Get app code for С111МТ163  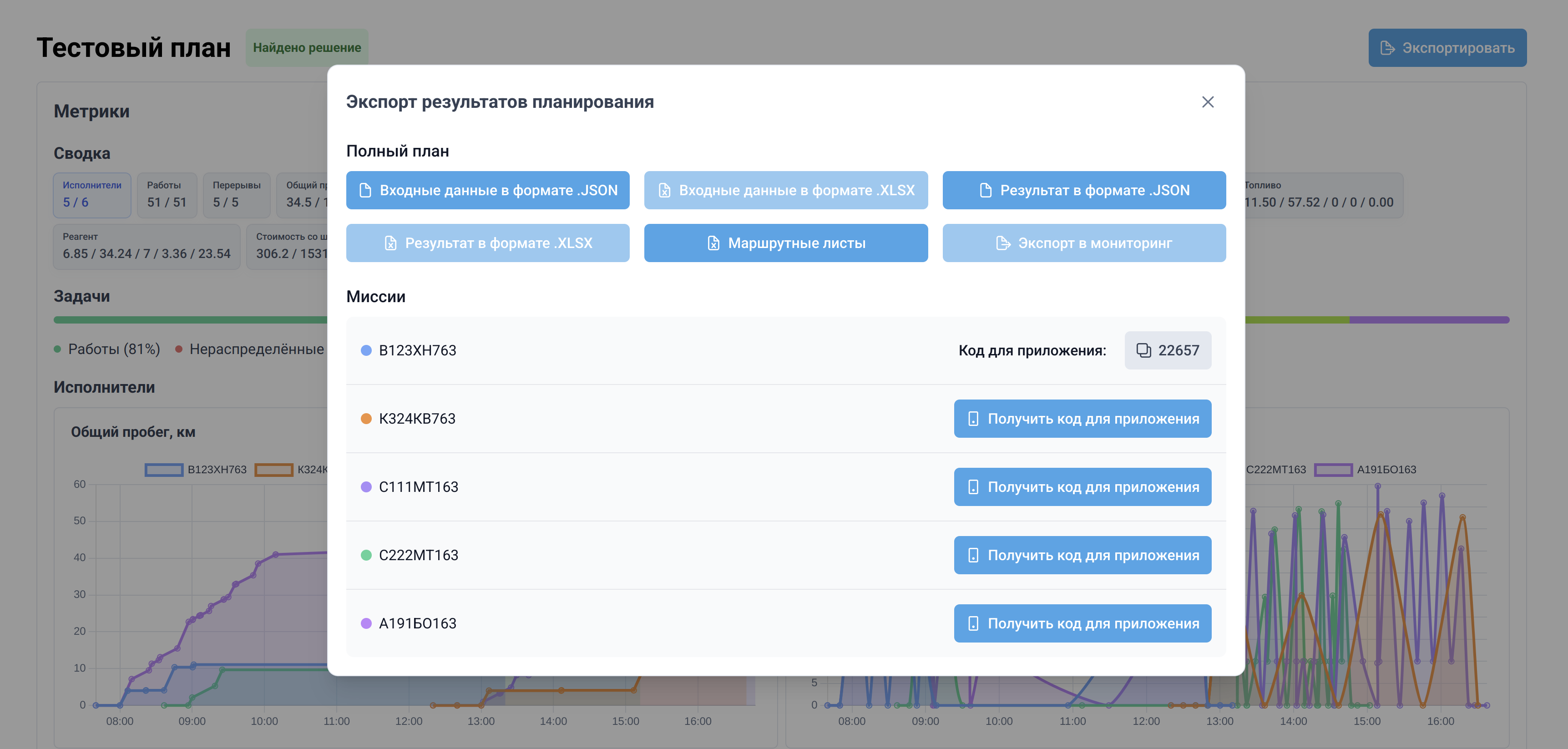[1082, 486]
